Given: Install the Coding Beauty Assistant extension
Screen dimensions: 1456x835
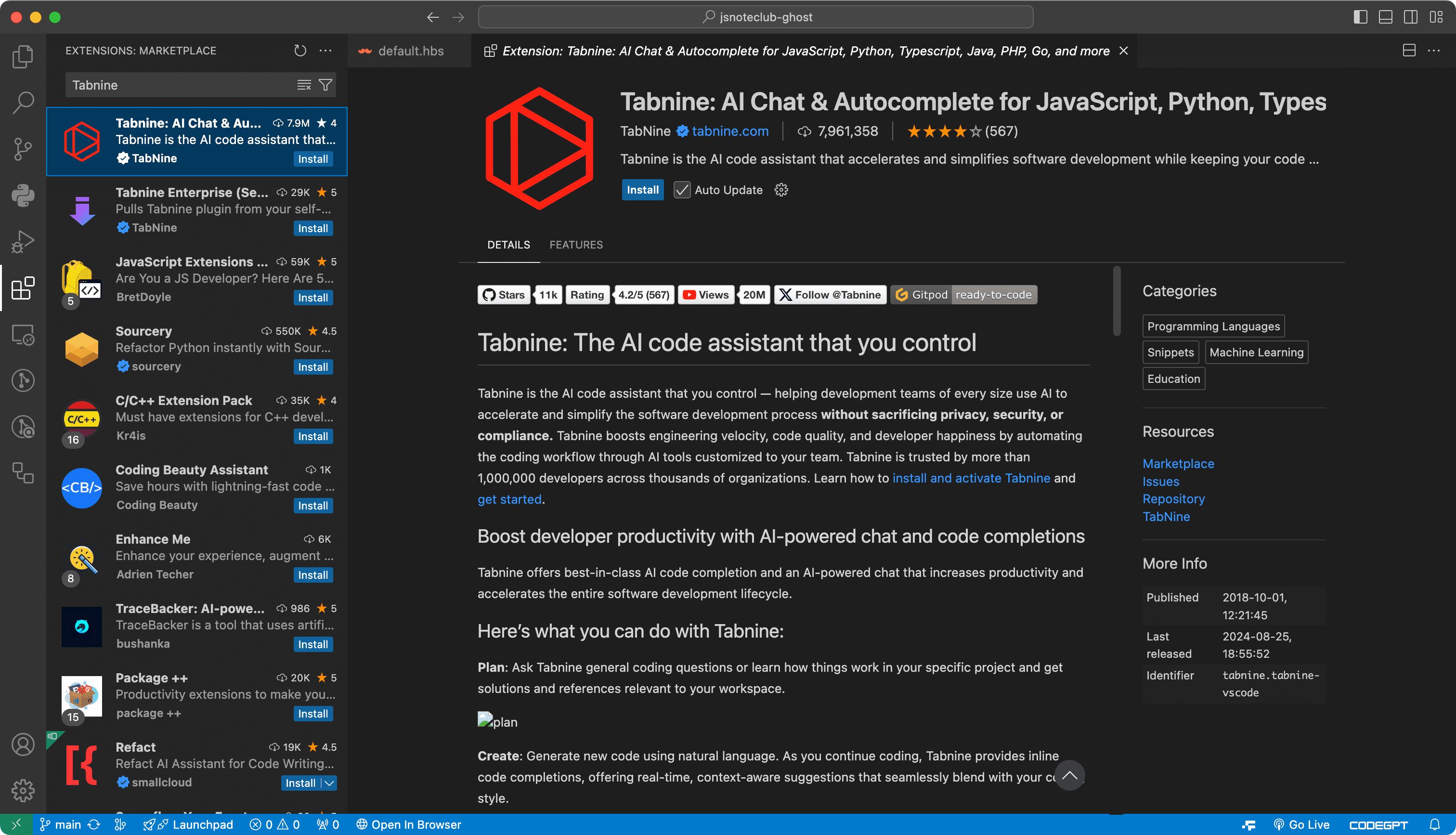Looking at the screenshot, I should [x=313, y=506].
